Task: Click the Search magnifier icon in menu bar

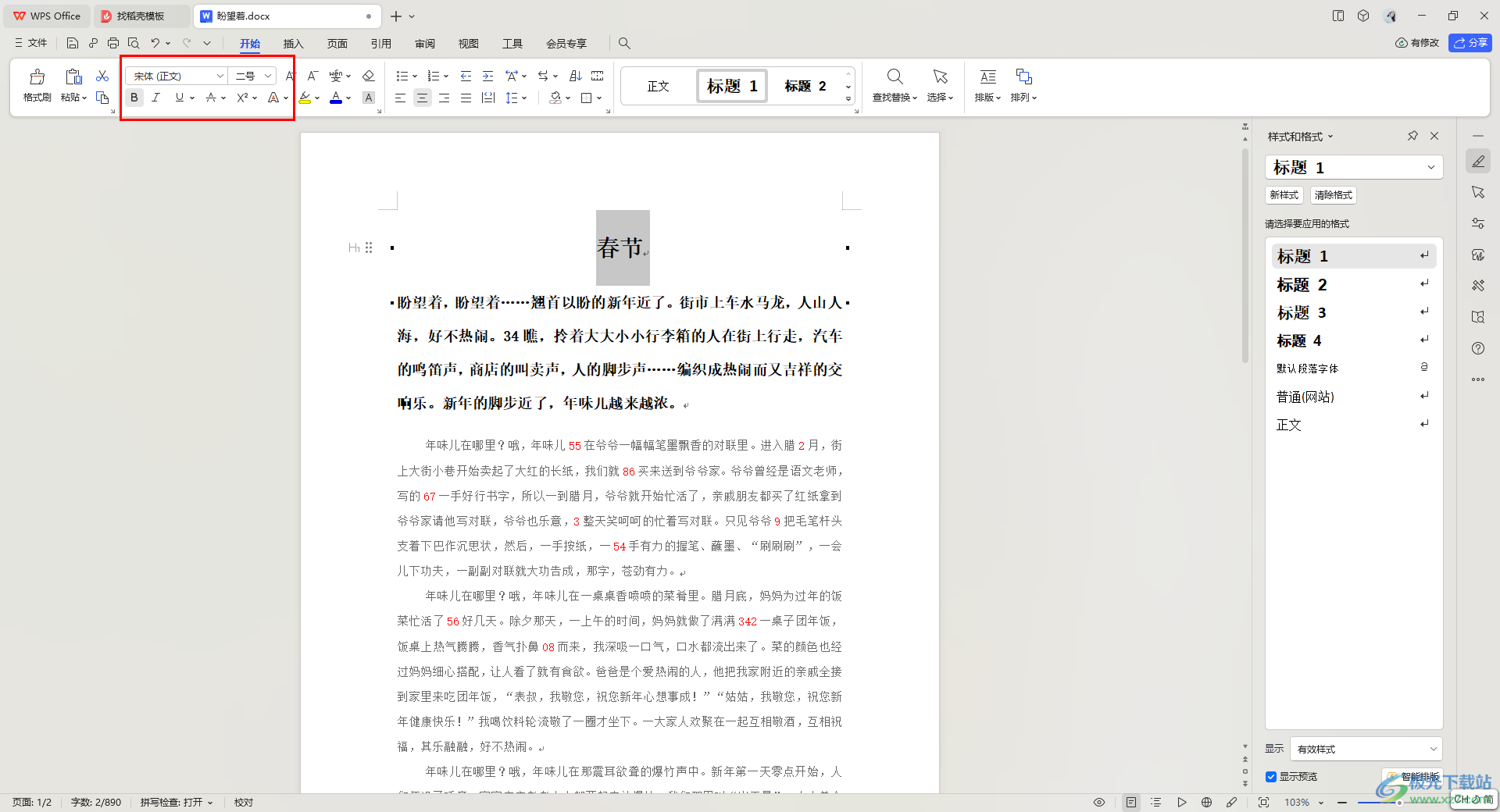Action: (x=624, y=43)
